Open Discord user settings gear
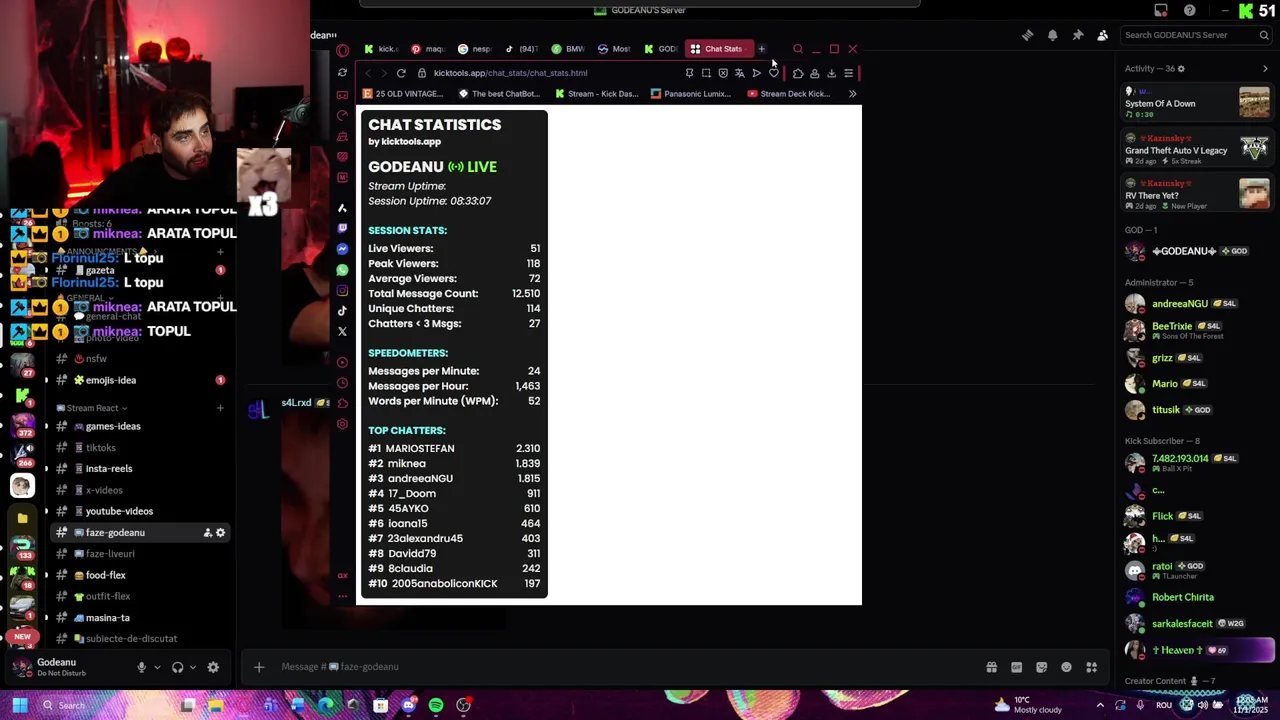The width and height of the screenshot is (1280, 720). [213, 667]
